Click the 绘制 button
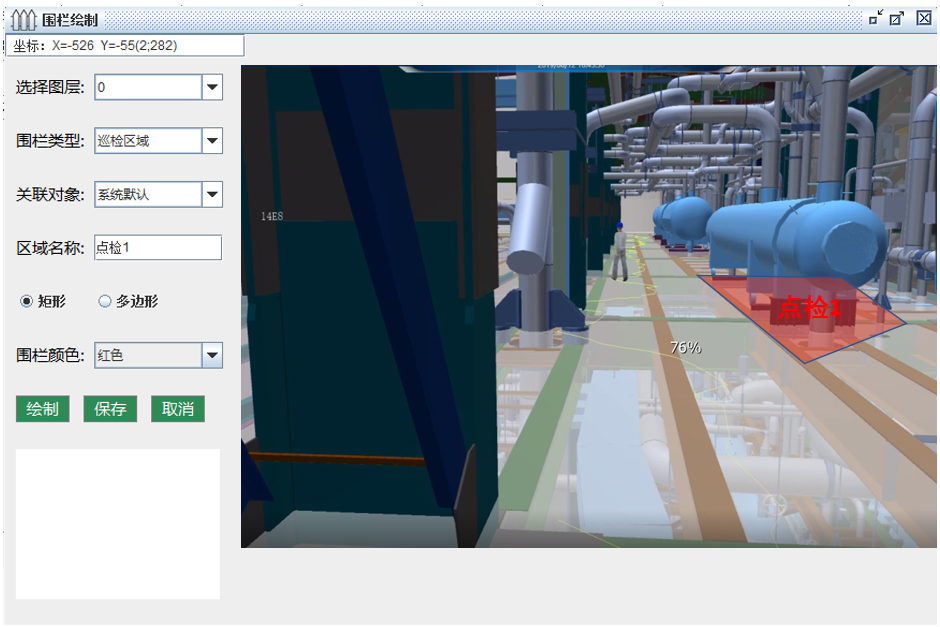940x627 pixels. [42, 409]
